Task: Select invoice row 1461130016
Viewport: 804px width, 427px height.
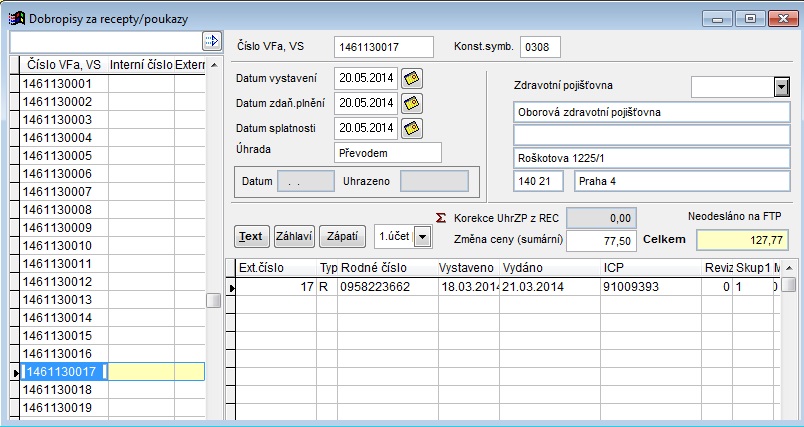Action: coord(112,354)
